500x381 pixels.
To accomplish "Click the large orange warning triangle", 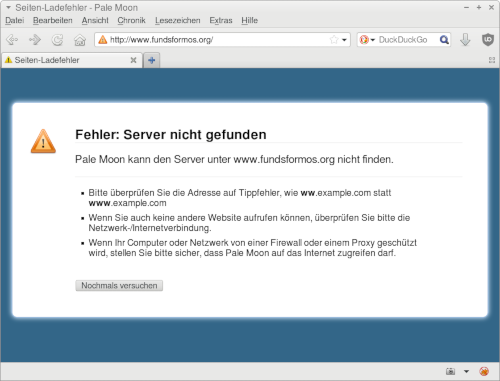I will (x=43, y=141).
